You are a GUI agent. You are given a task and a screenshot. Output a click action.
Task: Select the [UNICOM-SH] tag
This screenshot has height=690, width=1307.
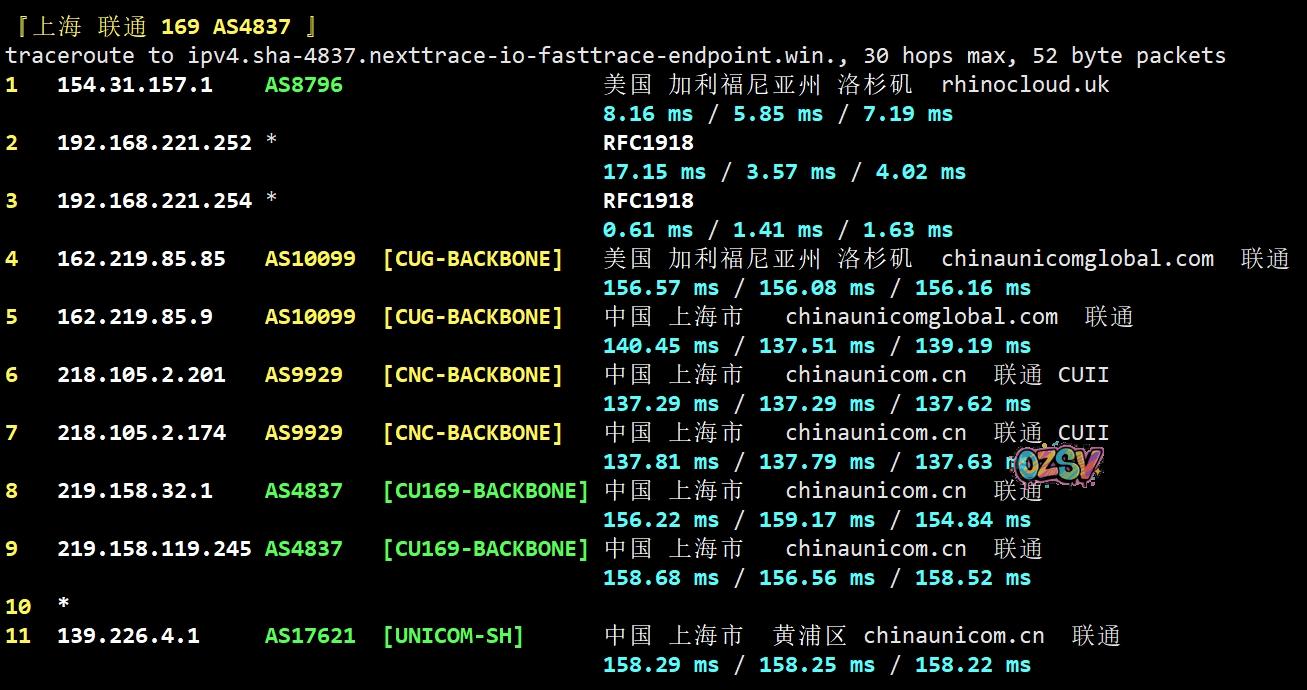pos(453,636)
